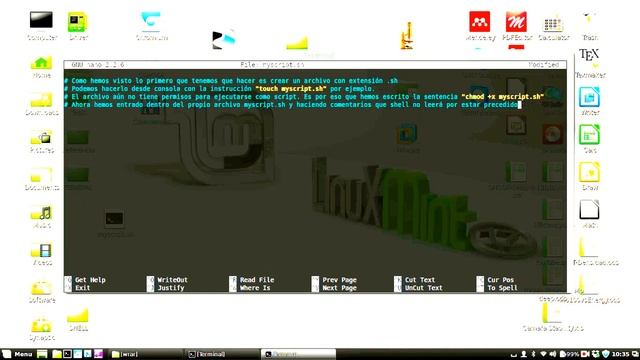
Task: Open the Mint Menu button
Action: point(17,354)
